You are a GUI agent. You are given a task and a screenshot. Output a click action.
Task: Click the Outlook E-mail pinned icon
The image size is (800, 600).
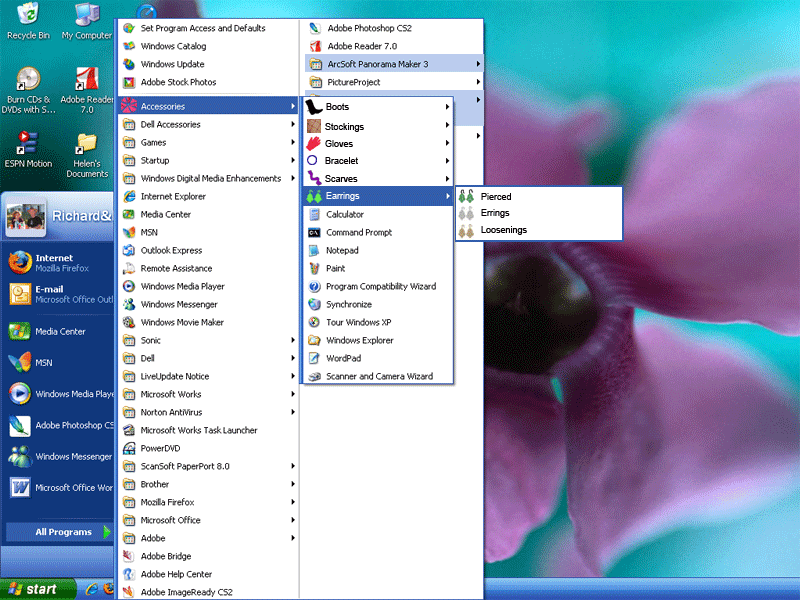pyautogui.click(x=20, y=294)
